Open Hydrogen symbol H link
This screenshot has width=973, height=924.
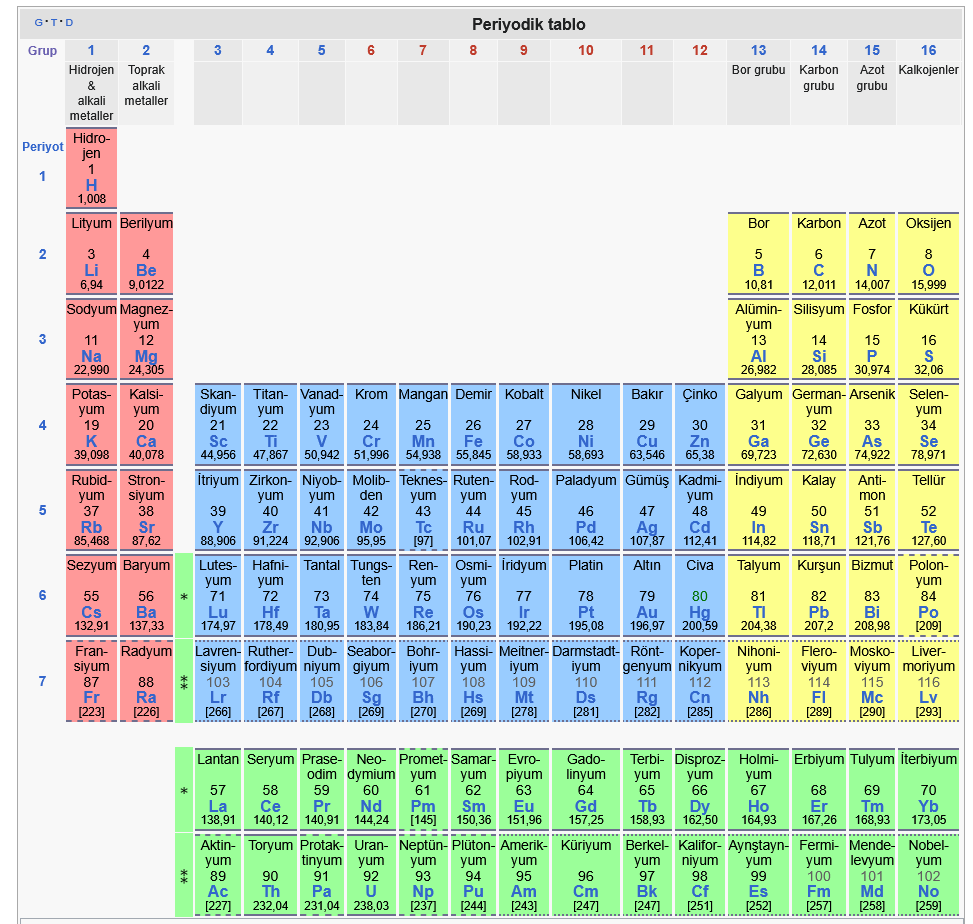[x=91, y=185]
